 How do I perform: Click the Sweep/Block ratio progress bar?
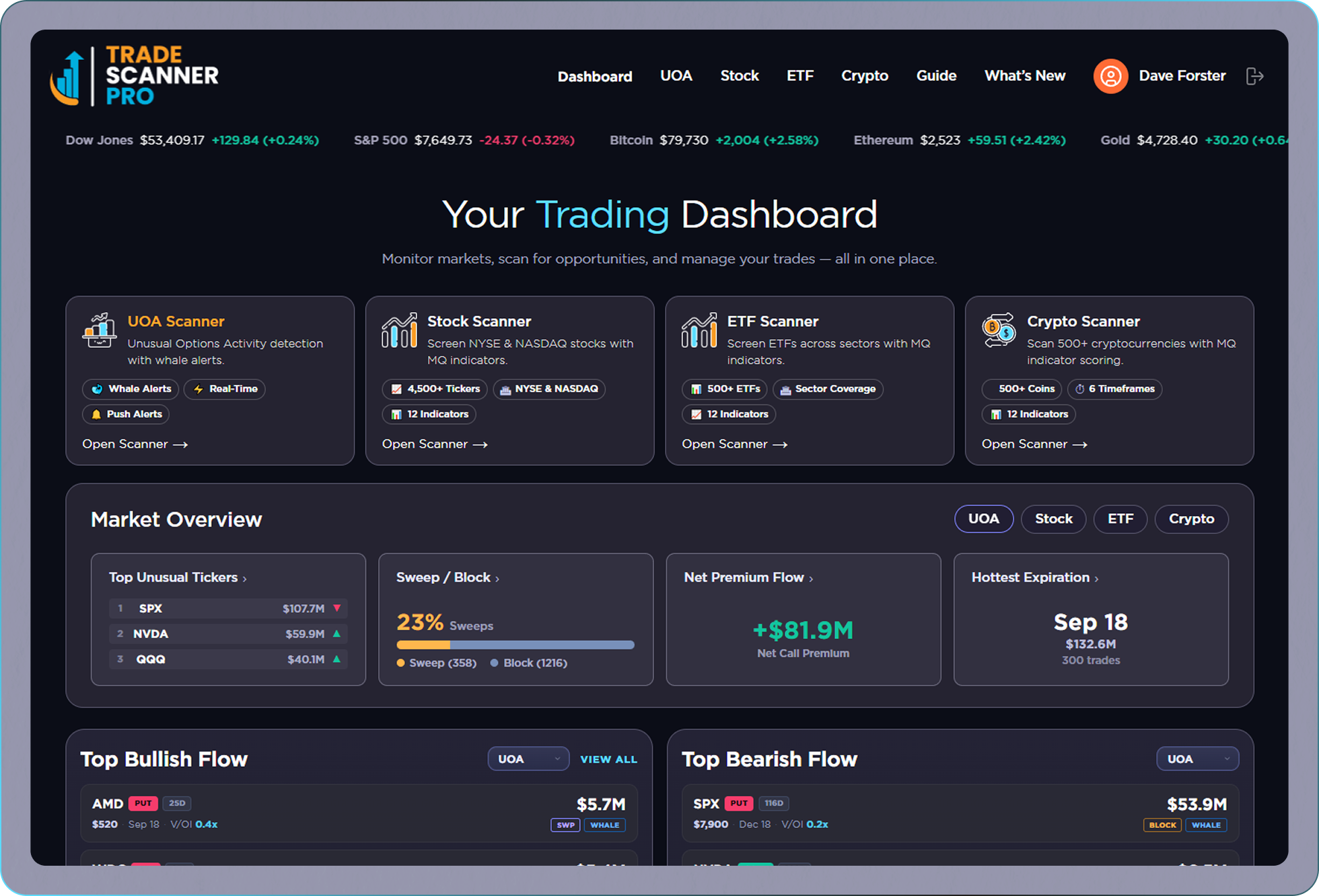click(x=515, y=644)
